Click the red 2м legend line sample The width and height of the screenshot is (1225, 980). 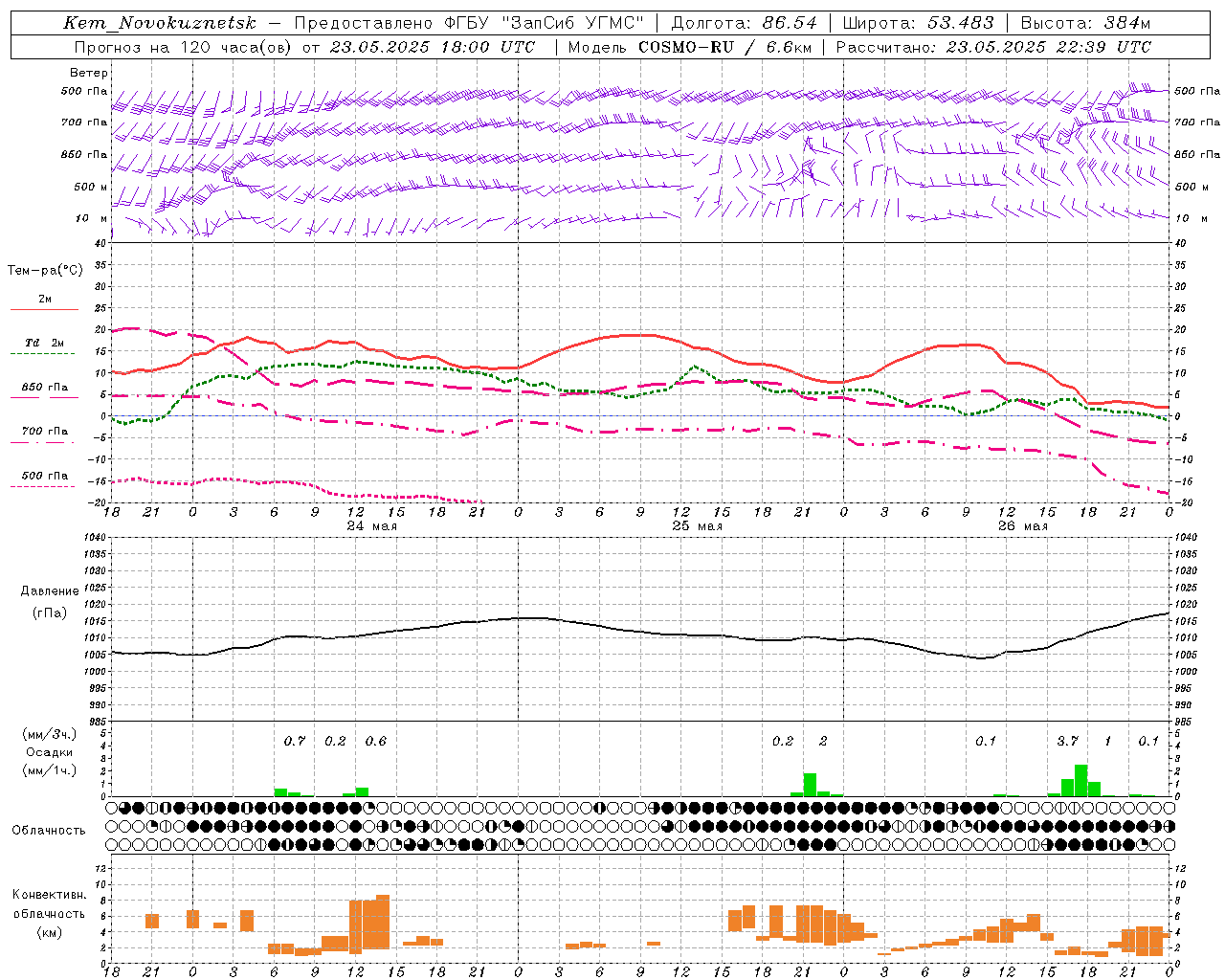pyautogui.click(x=44, y=310)
